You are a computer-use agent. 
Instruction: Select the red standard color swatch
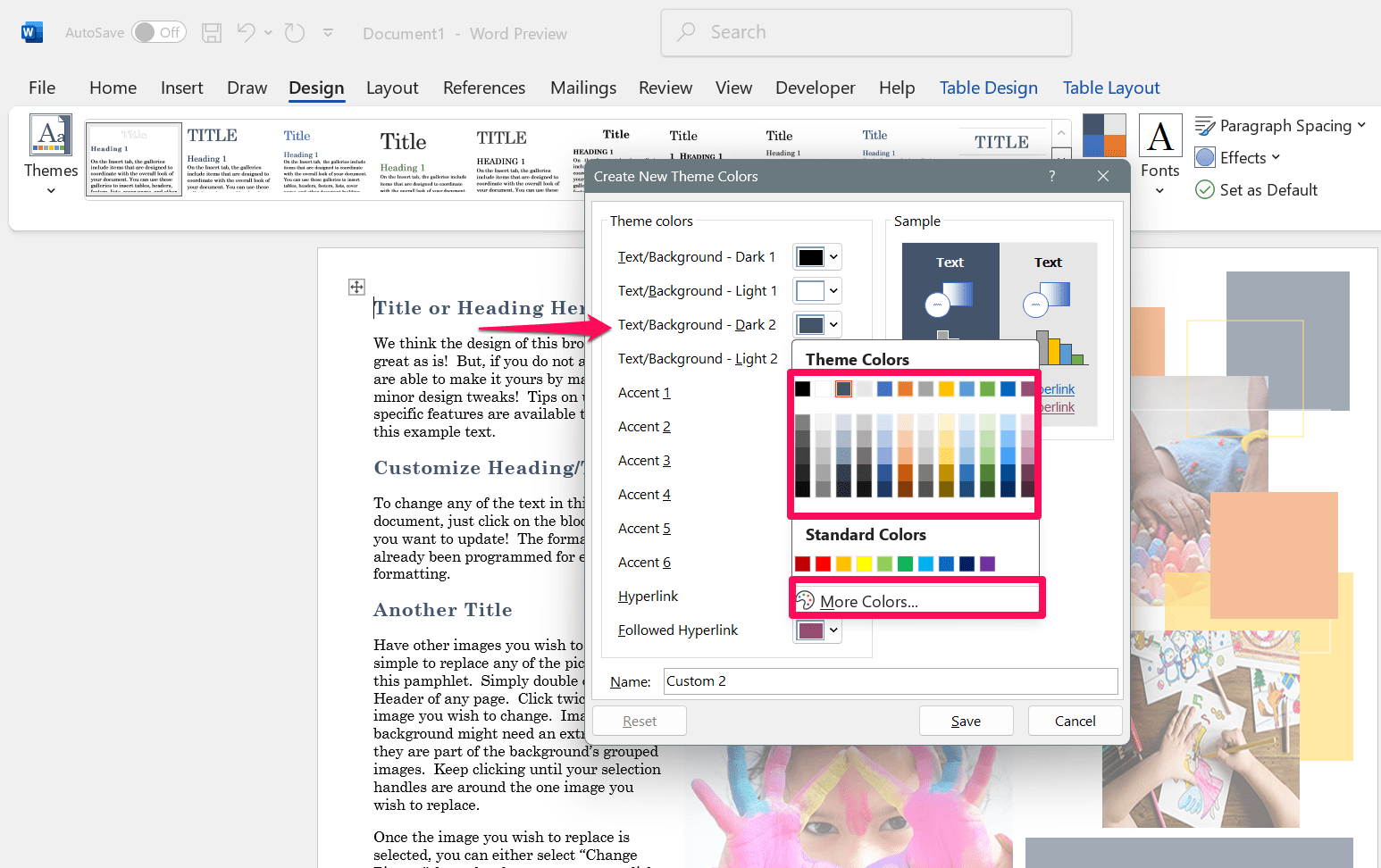click(x=823, y=563)
